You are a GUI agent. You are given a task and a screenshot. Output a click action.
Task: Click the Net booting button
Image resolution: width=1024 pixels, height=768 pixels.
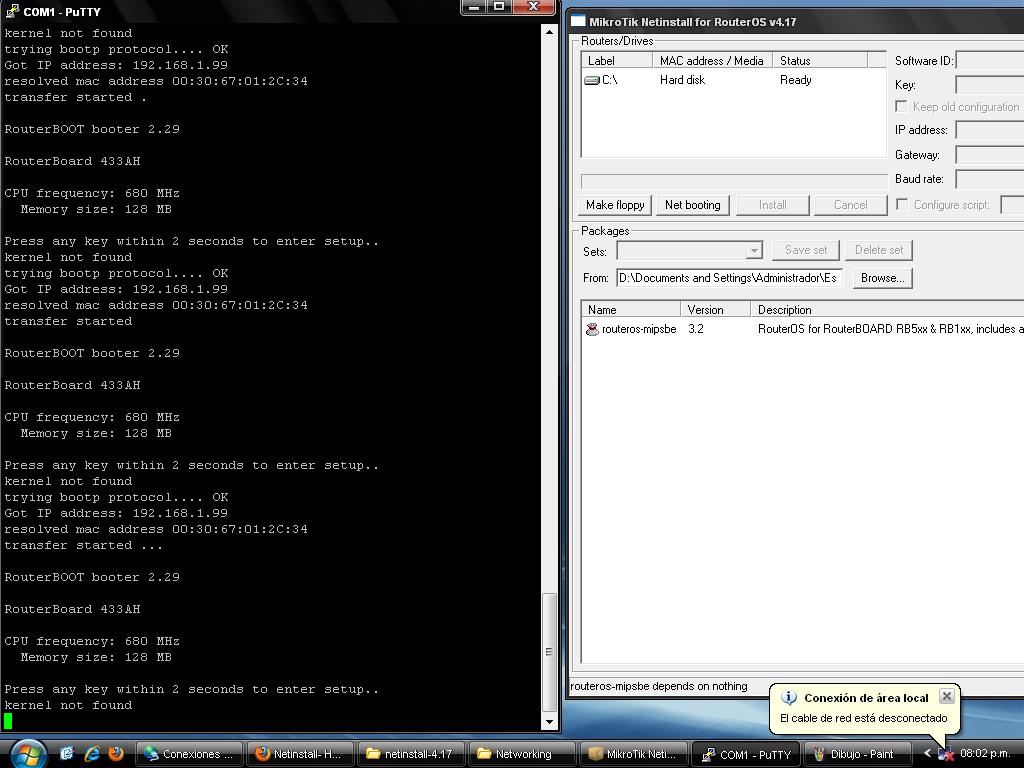click(x=692, y=205)
